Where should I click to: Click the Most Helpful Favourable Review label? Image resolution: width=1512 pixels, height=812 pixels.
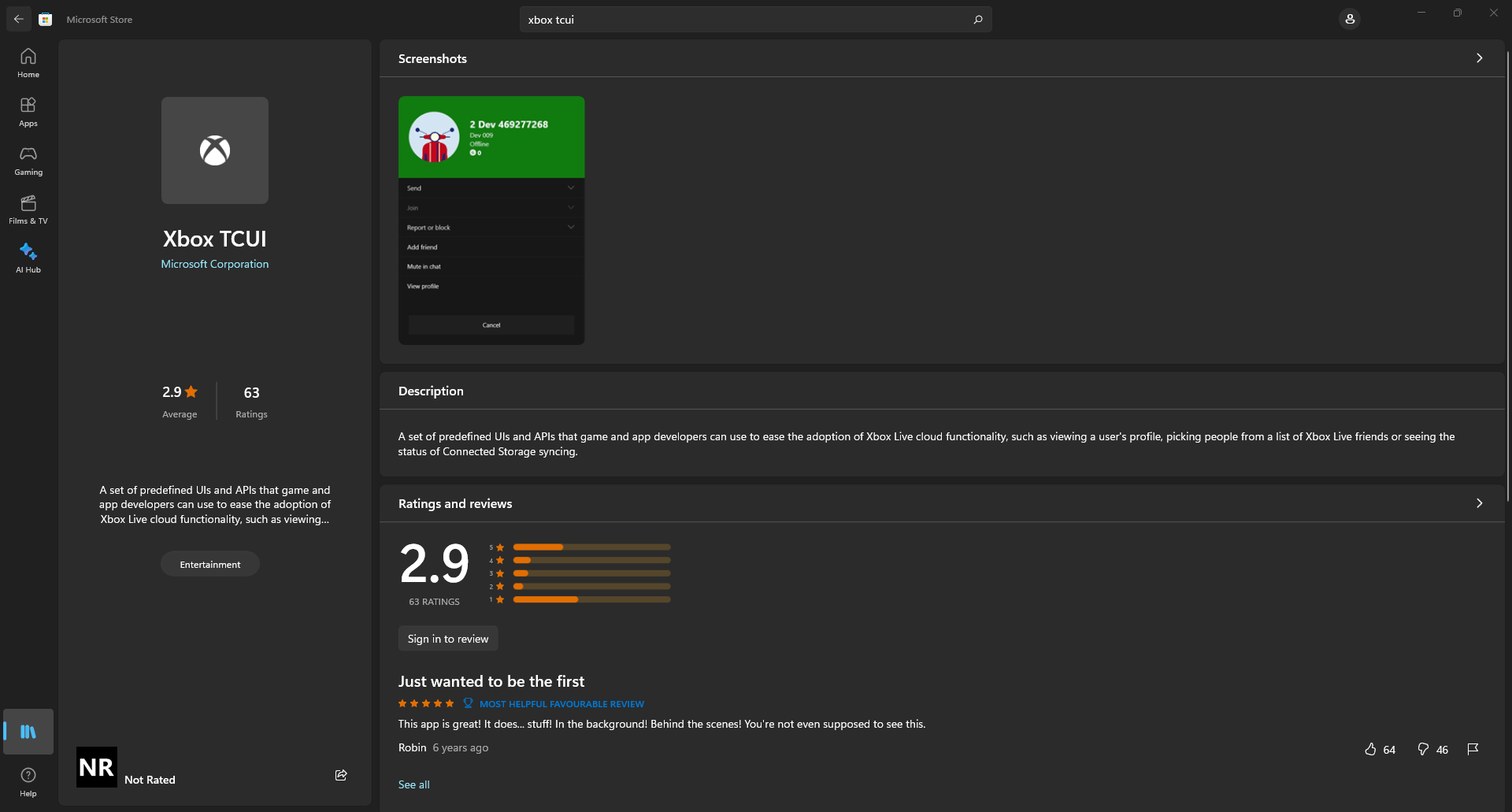(561, 704)
